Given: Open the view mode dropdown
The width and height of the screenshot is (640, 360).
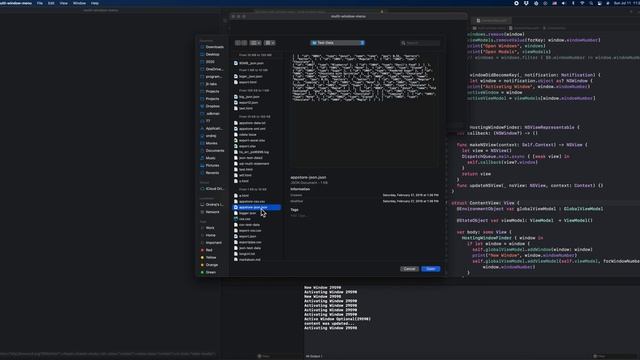Looking at the screenshot, I should [x=256, y=43].
